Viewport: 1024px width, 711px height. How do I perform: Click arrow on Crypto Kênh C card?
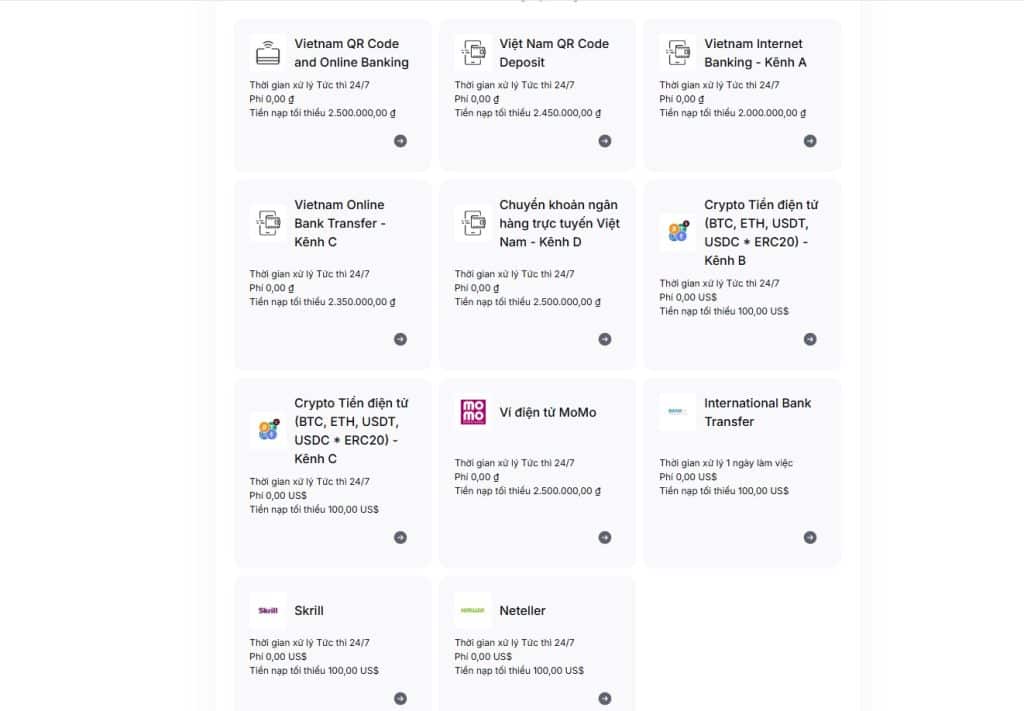click(x=400, y=537)
